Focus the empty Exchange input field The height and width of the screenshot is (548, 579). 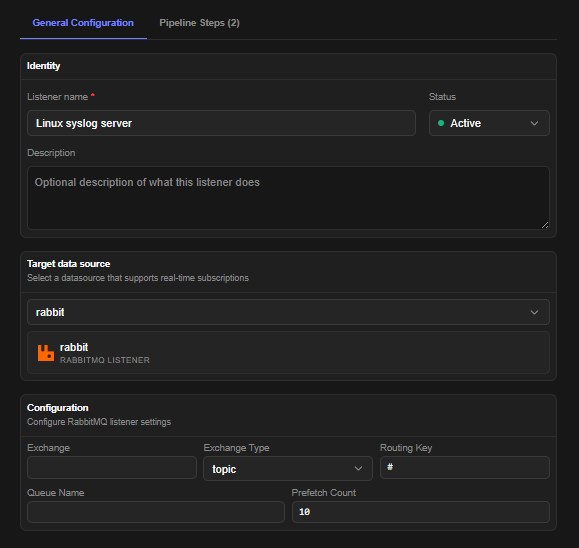(112, 467)
